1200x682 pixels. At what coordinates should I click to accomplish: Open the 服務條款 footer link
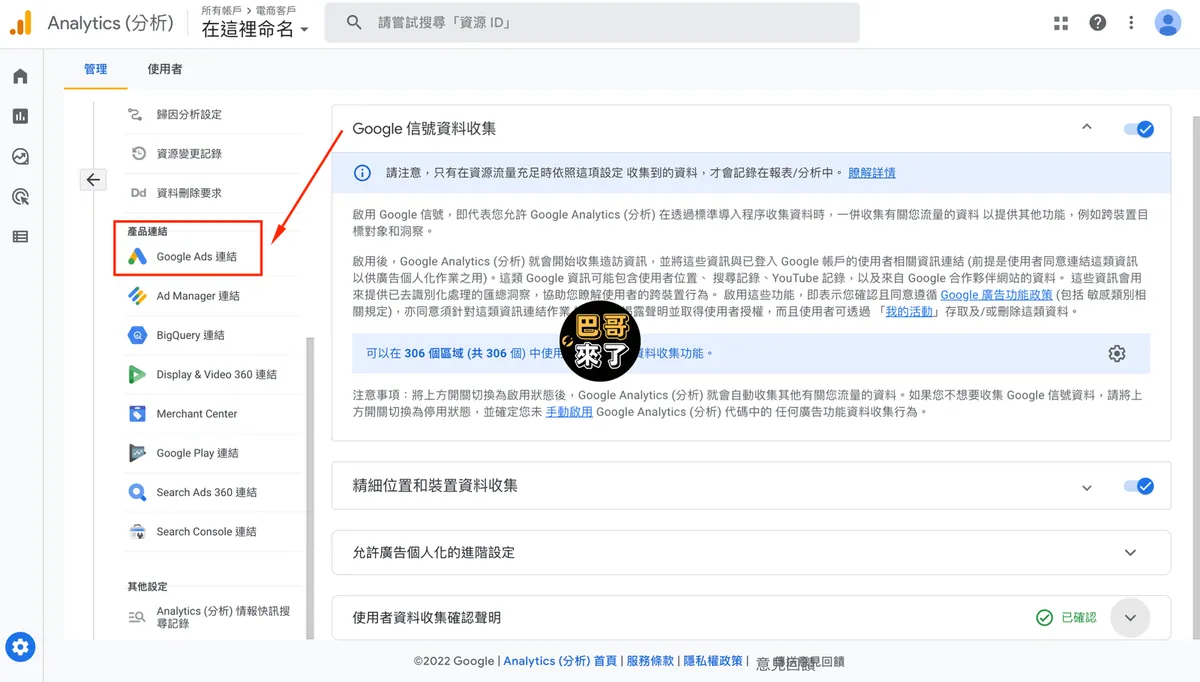coord(650,661)
